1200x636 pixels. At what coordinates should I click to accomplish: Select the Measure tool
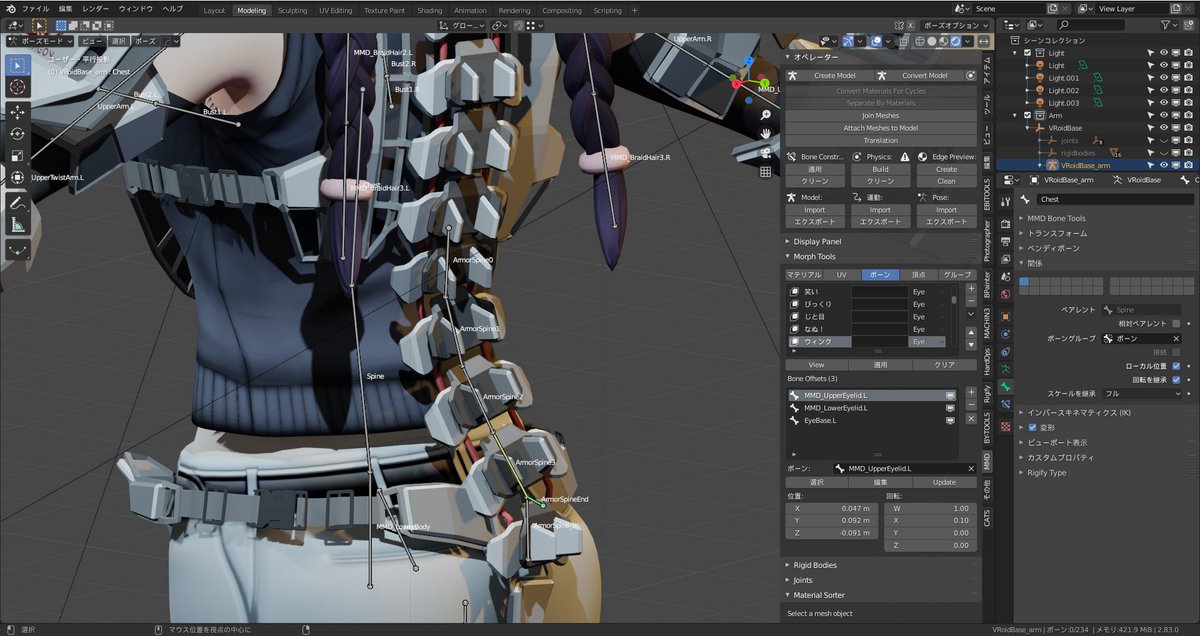pyautogui.click(x=18, y=225)
